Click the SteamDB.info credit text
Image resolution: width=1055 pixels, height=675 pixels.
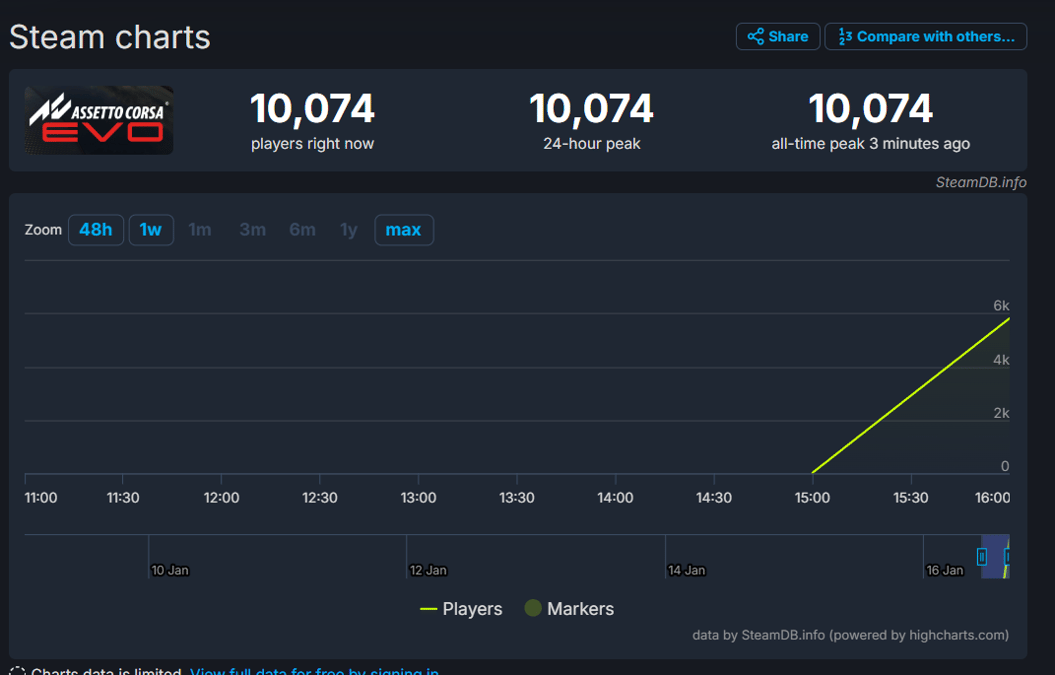click(981, 182)
